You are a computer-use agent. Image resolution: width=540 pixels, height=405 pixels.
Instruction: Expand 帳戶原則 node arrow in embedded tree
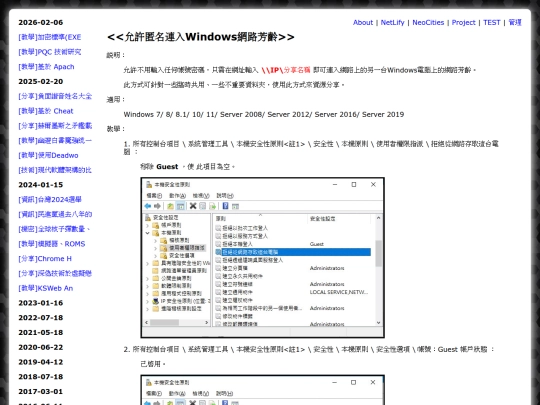click(147, 225)
